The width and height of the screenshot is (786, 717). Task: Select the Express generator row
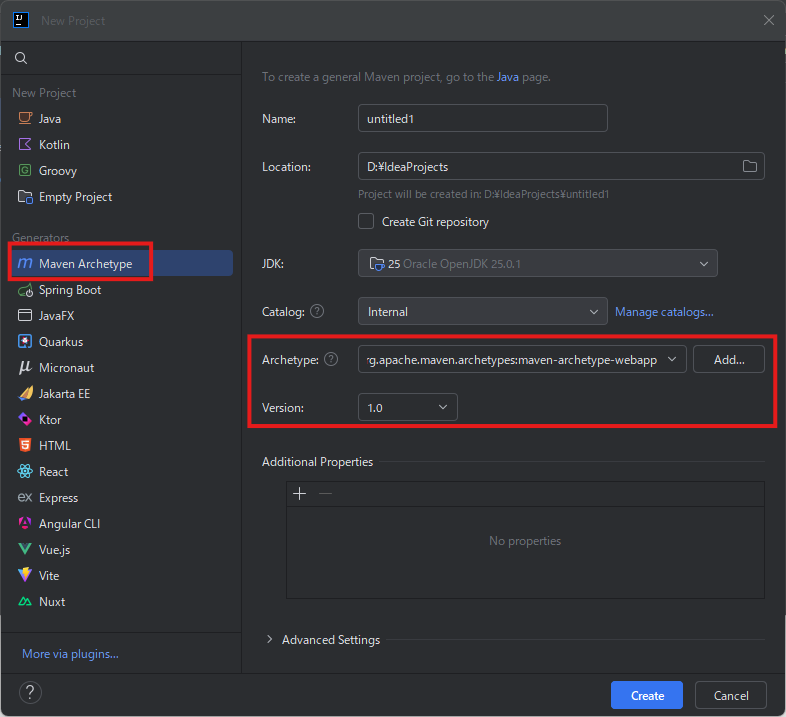pos(122,498)
